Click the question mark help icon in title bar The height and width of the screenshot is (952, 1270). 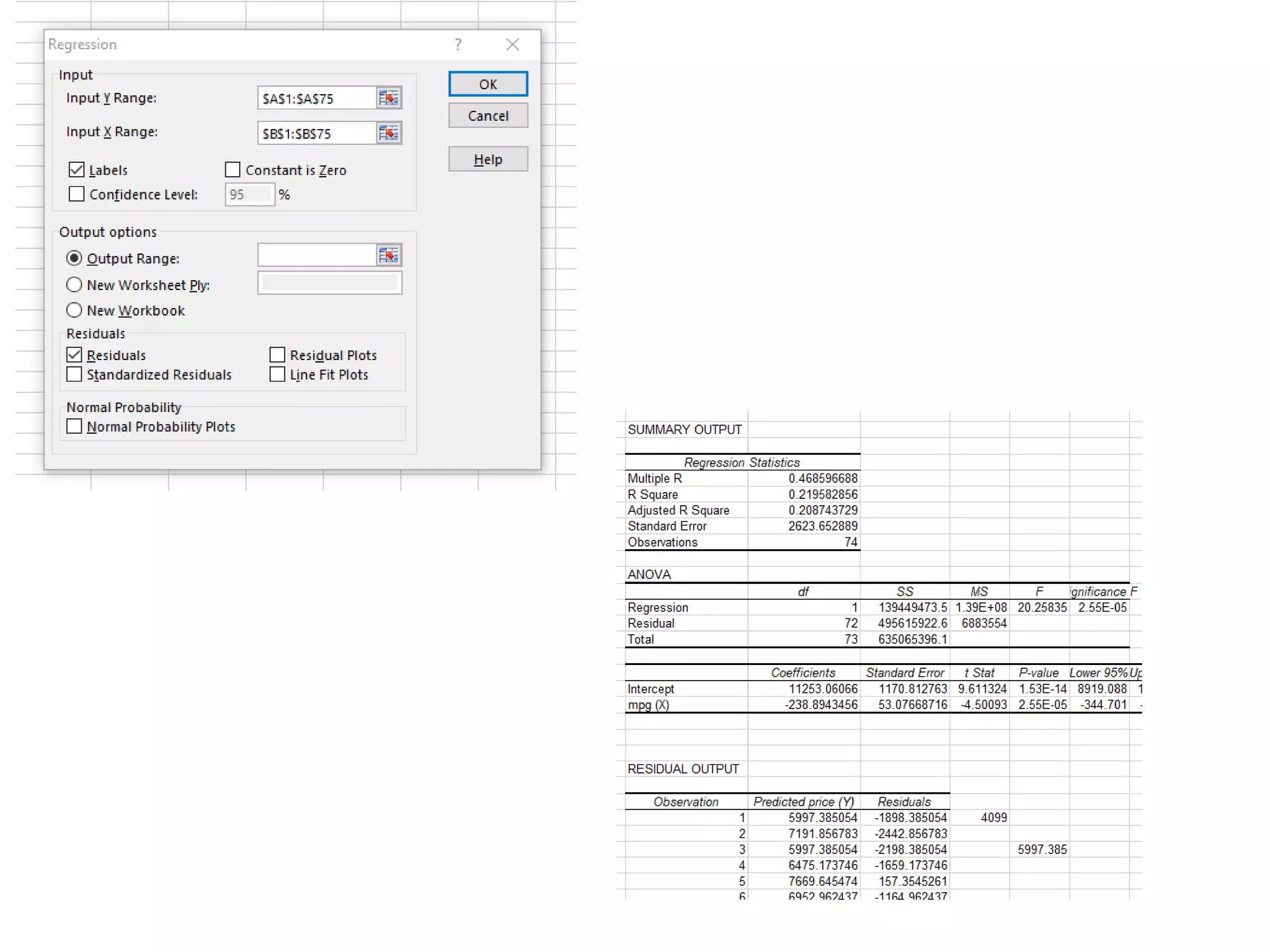coord(458,45)
